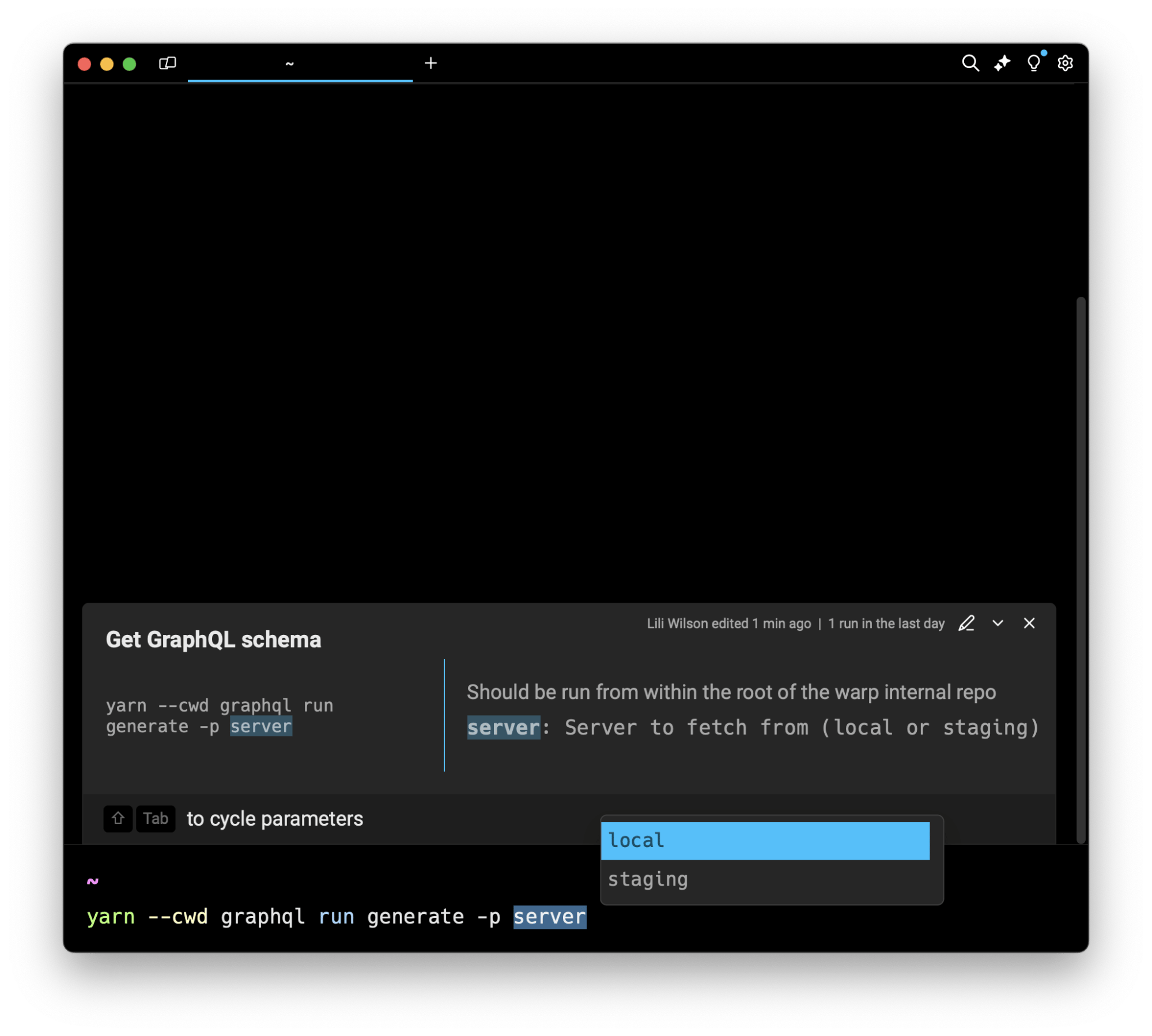Viewport: 1152px width, 1036px height.
Task: Open the settings gear icon
Action: point(1065,63)
